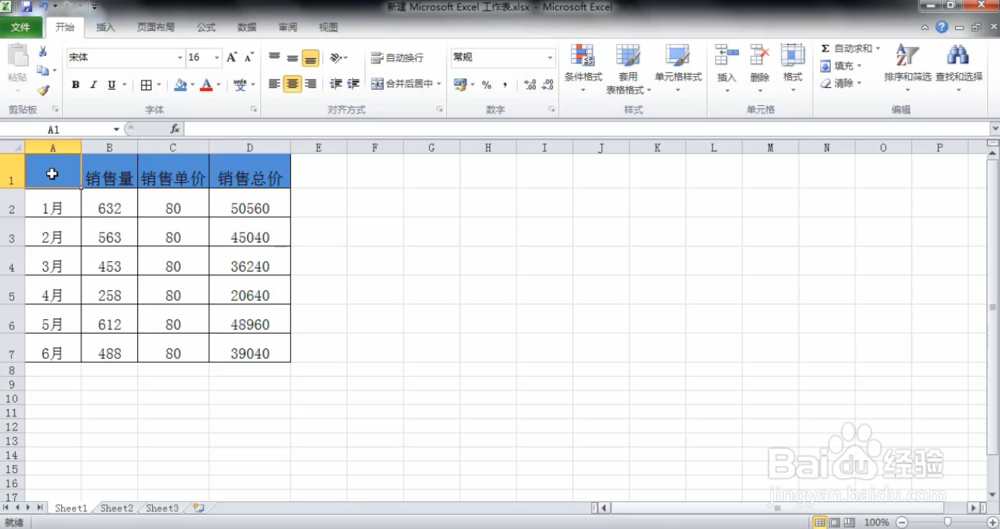This screenshot has height=529, width=1000.
Task: Click the 自动求和 AutoSum button
Action: pos(846,48)
